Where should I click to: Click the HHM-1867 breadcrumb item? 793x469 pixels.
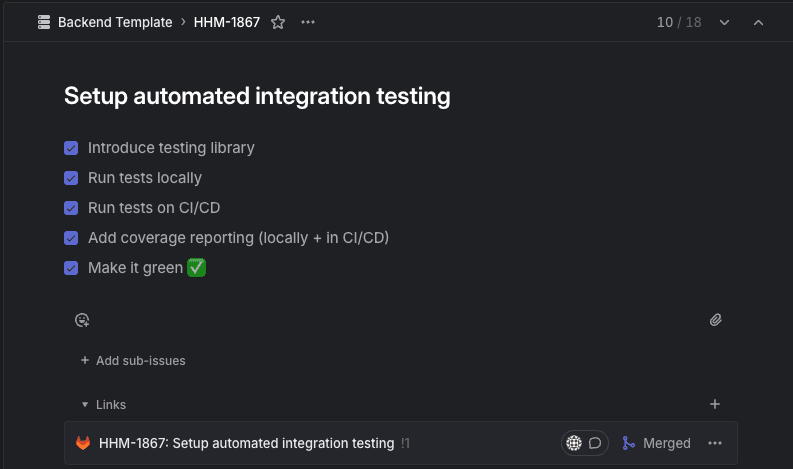coord(227,22)
